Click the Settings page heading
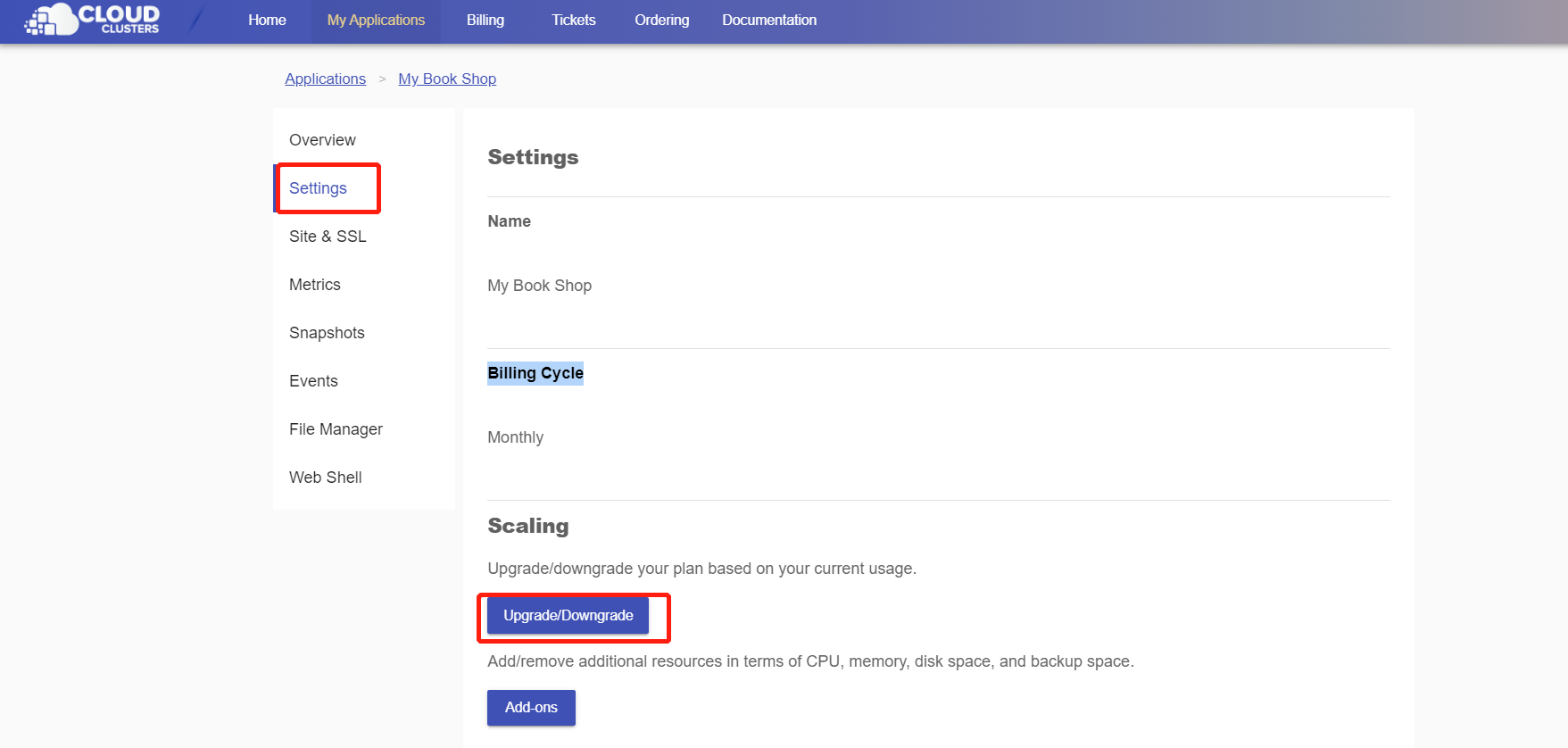 [533, 157]
